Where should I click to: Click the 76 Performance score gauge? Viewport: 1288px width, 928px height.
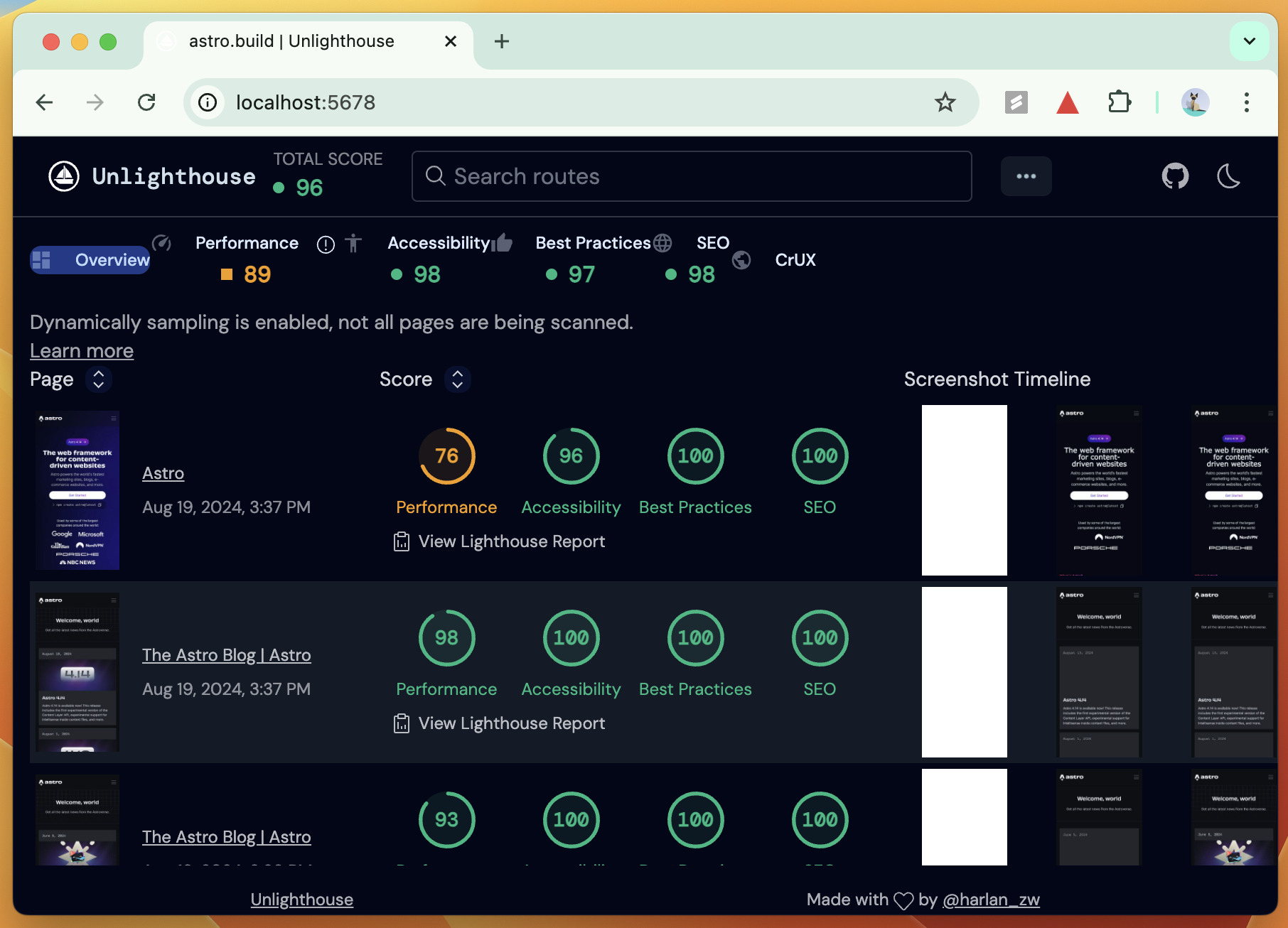[x=446, y=456]
